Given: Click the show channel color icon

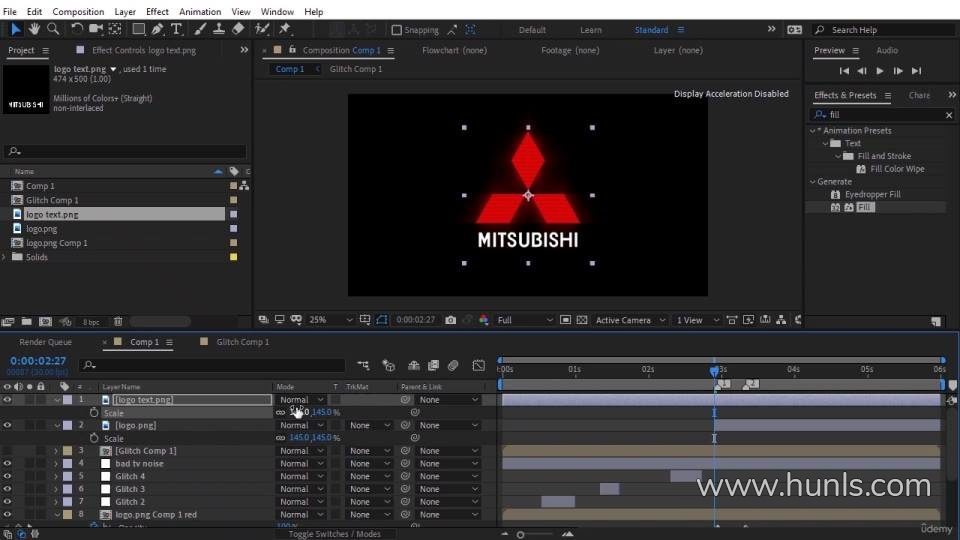Looking at the screenshot, I should 484,320.
